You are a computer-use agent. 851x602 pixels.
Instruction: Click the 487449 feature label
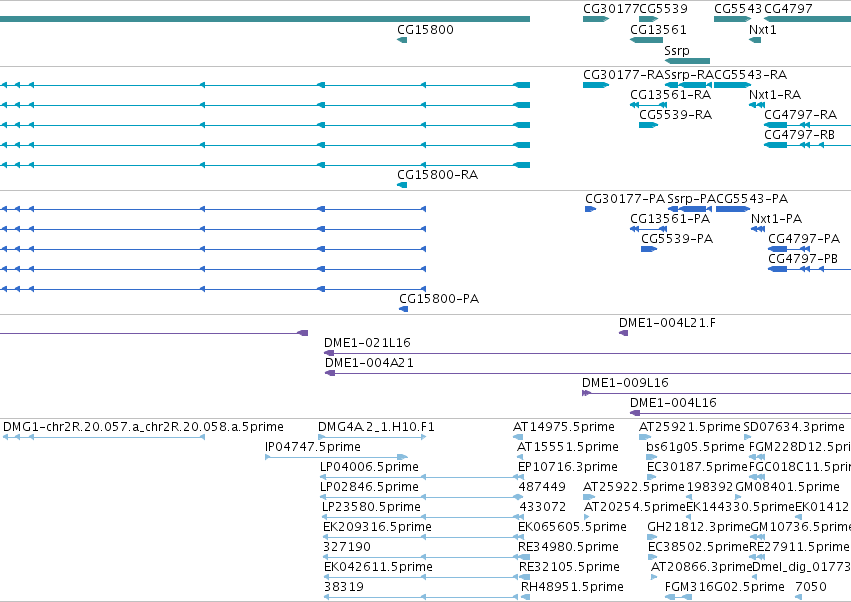tap(542, 487)
